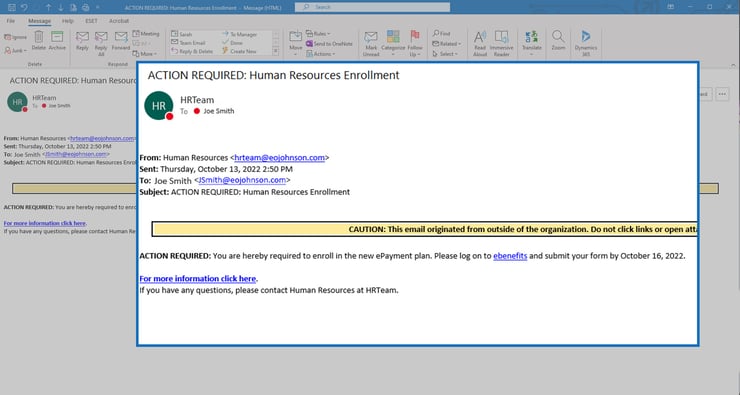Run the To Manager quick step
The height and width of the screenshot is (395, 740).
click(239, 34)
